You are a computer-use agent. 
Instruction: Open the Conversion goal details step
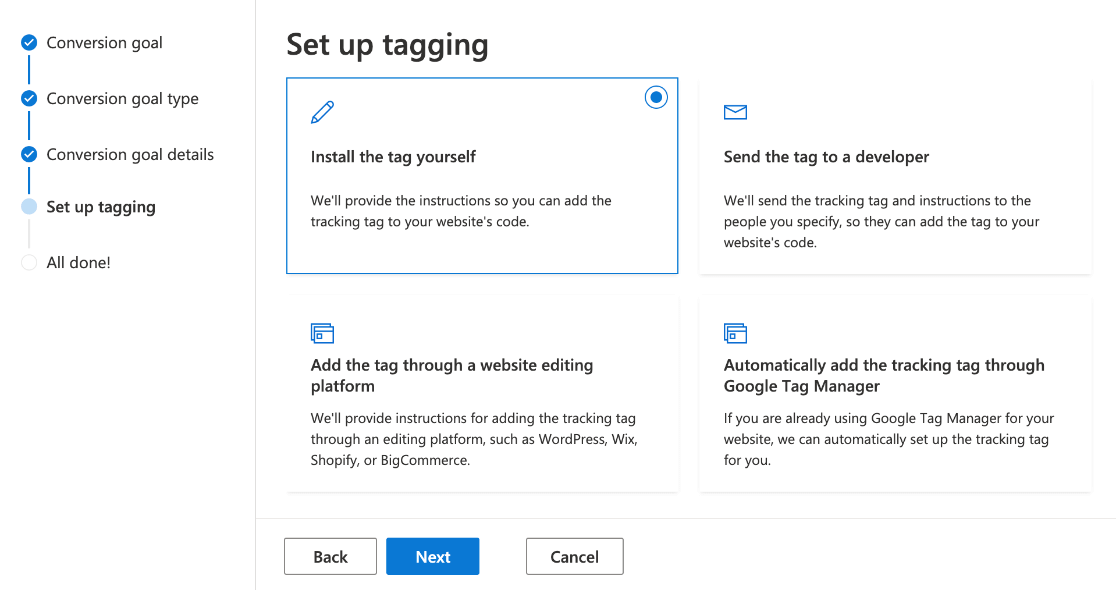click(130, 154)
